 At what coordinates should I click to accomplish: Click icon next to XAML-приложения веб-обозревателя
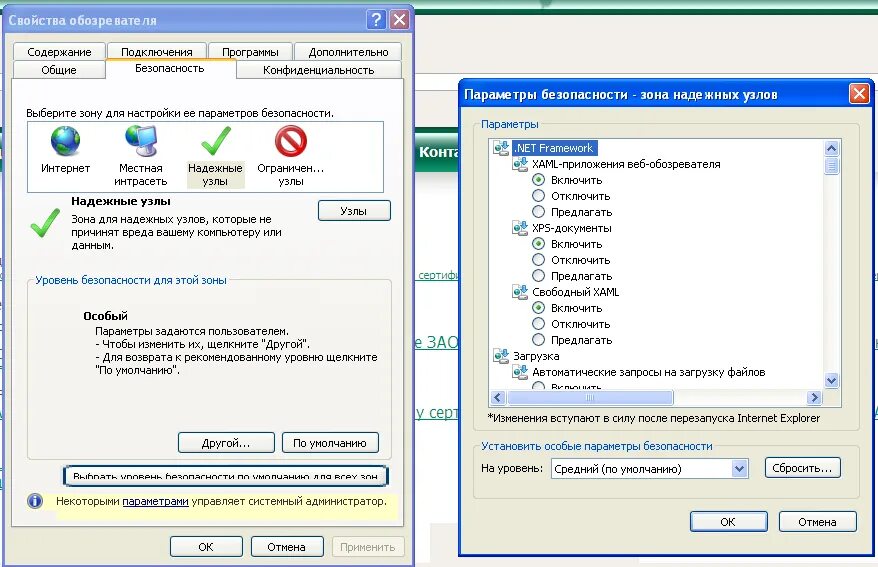520,164
